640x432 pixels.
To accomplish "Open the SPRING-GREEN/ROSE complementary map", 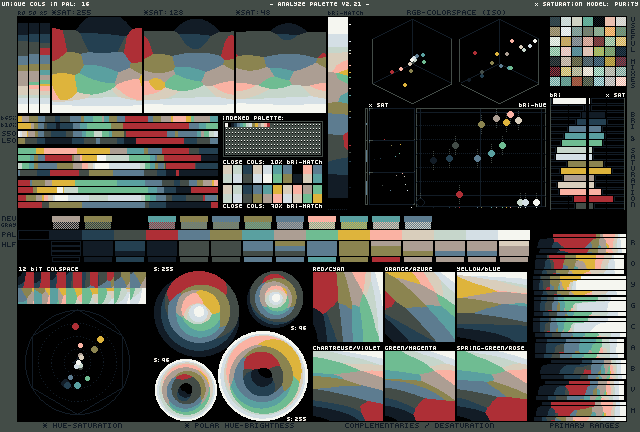I will coord(492,386).
